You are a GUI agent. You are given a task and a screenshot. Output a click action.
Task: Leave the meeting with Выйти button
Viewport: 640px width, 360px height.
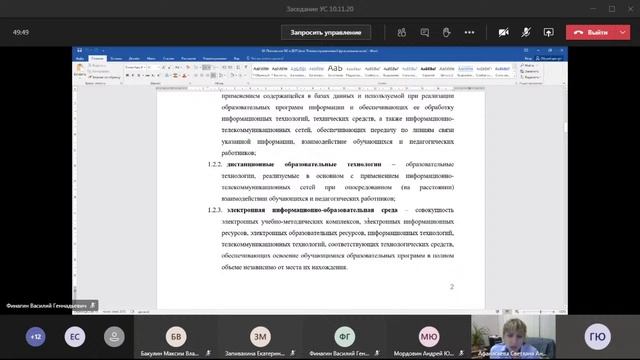[592, 32]
